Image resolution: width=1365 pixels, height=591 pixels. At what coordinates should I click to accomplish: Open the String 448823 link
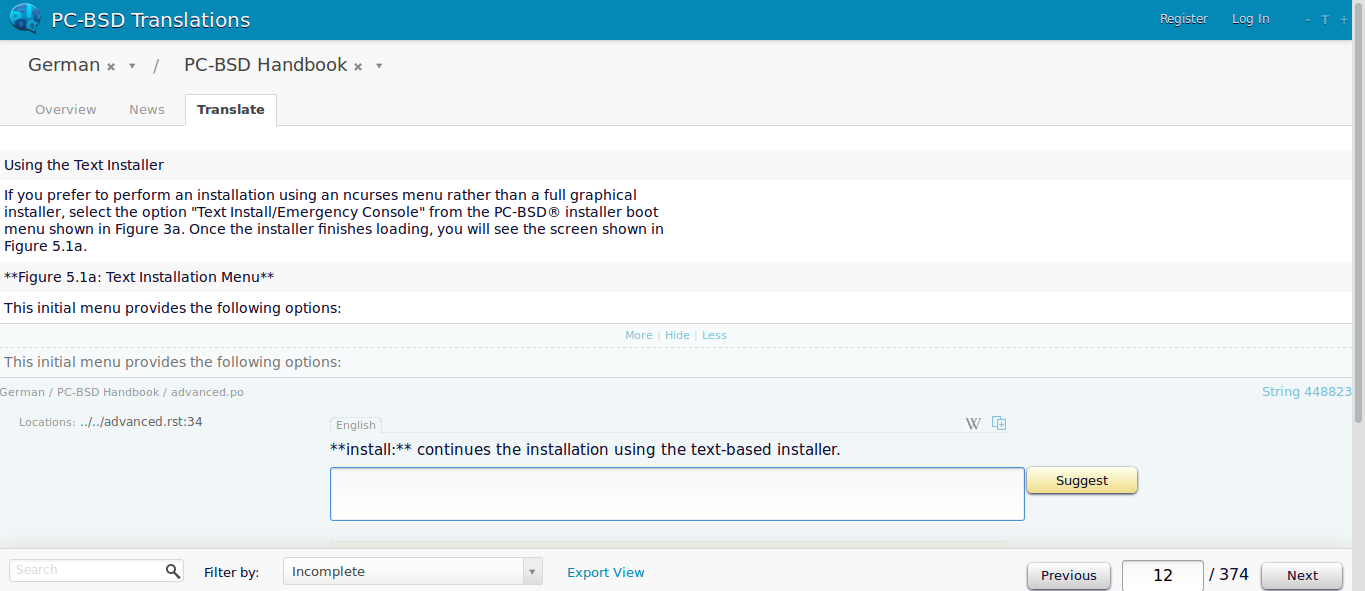1307,392
